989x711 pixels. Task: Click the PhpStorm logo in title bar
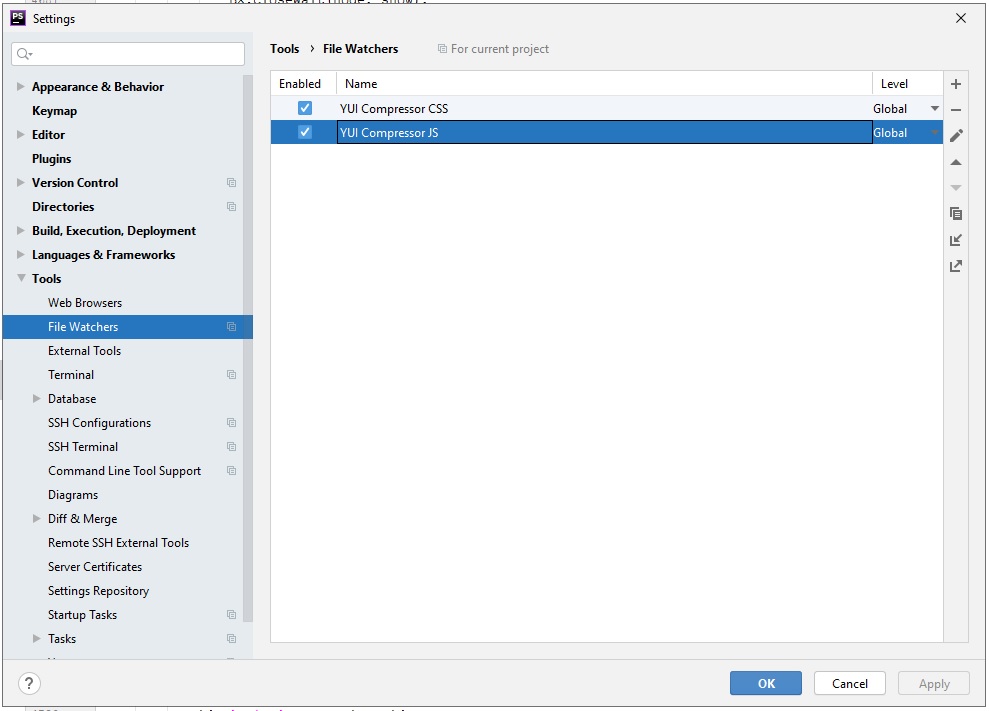[x=18, y=18]
